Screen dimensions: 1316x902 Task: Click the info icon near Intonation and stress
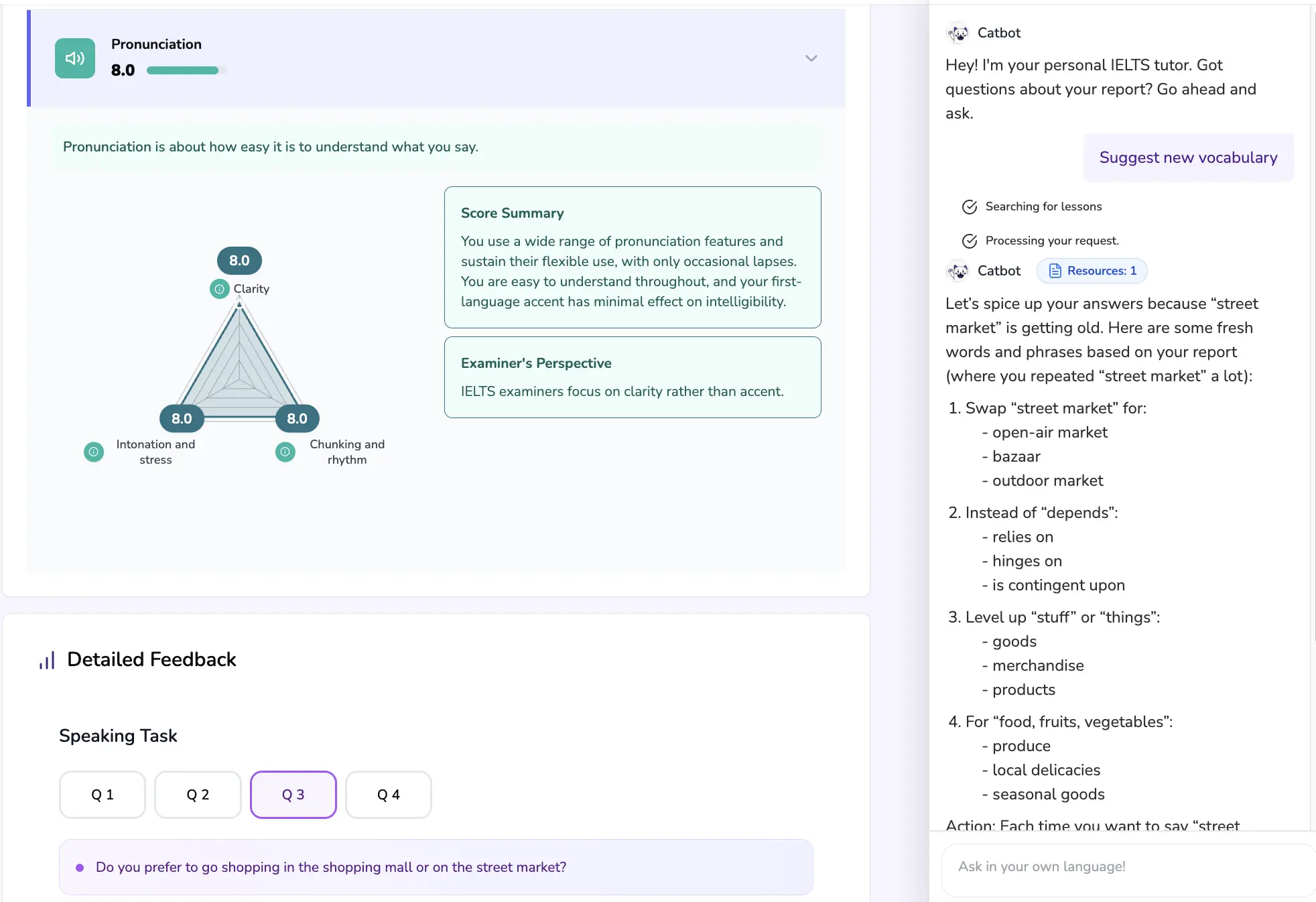[93, 452]
